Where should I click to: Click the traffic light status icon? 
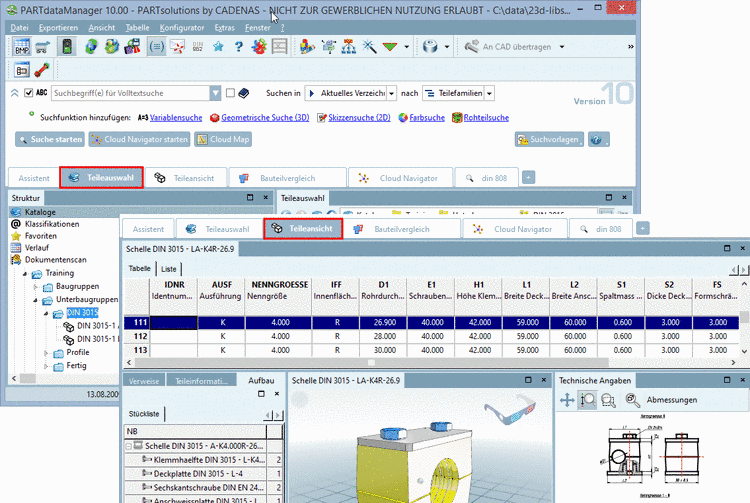67,46
